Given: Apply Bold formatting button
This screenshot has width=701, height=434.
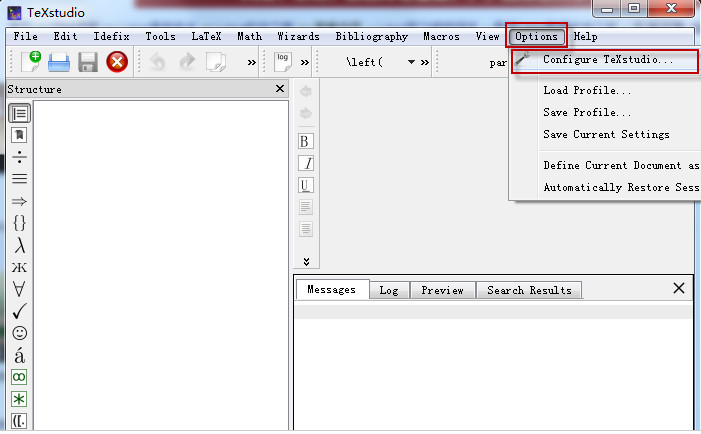Looking at the screenshot, I should [x=306, y=141].
